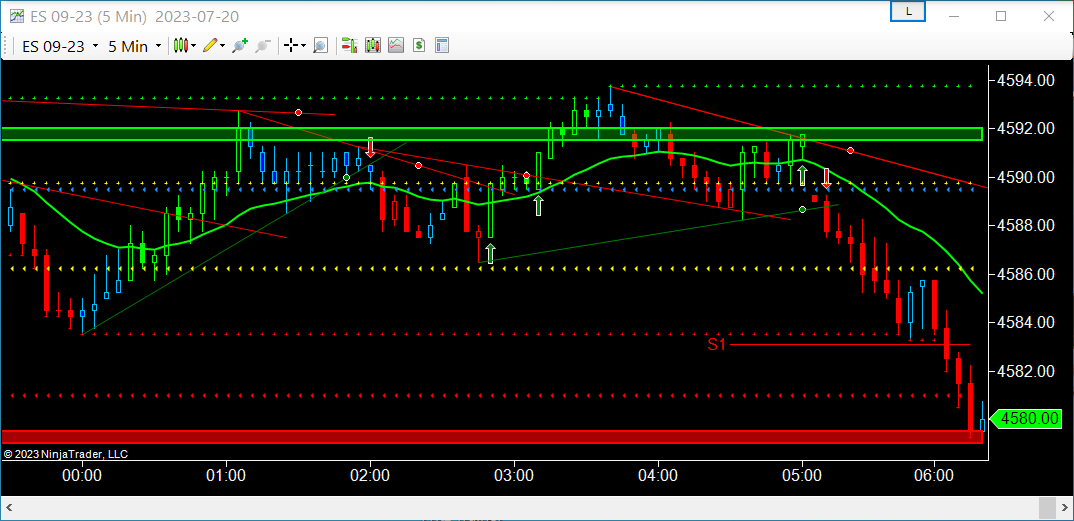Select the crosshair cursor tool
Screen dimensions: 1074x521
290,46
